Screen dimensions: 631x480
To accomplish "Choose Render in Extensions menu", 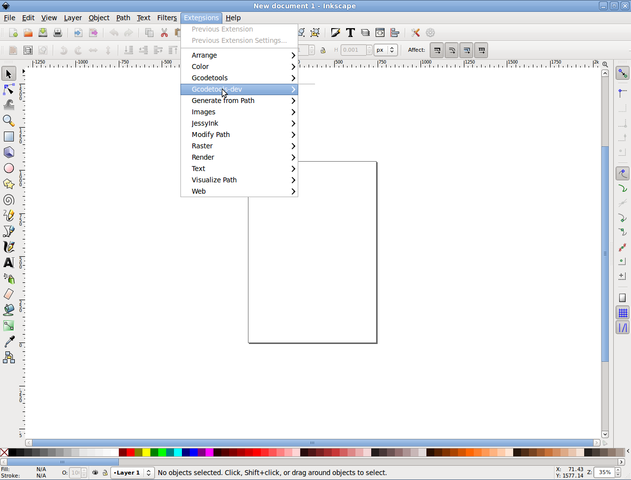I will pos(239,157).
